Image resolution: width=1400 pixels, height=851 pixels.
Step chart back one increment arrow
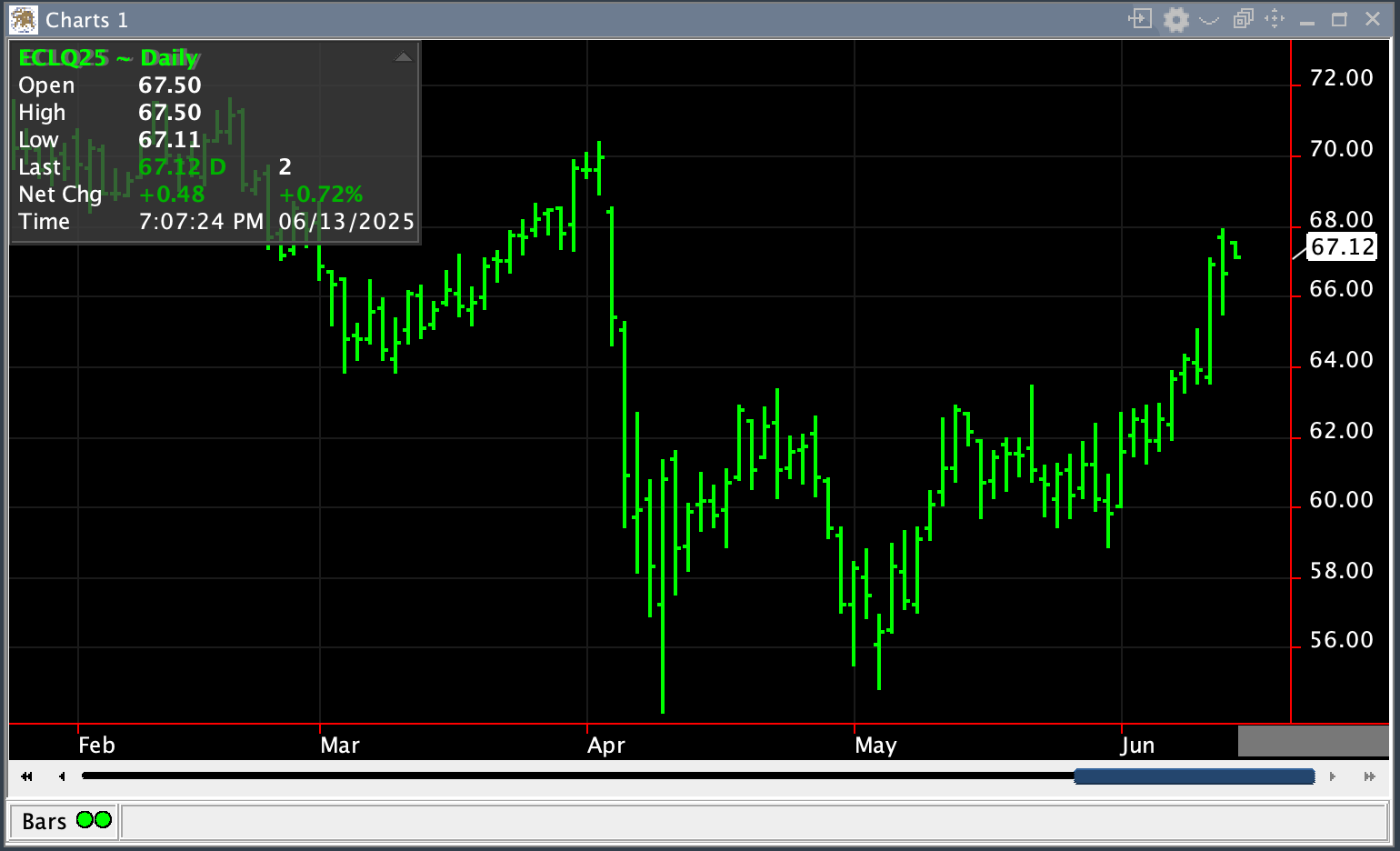[x=62, y=776]
